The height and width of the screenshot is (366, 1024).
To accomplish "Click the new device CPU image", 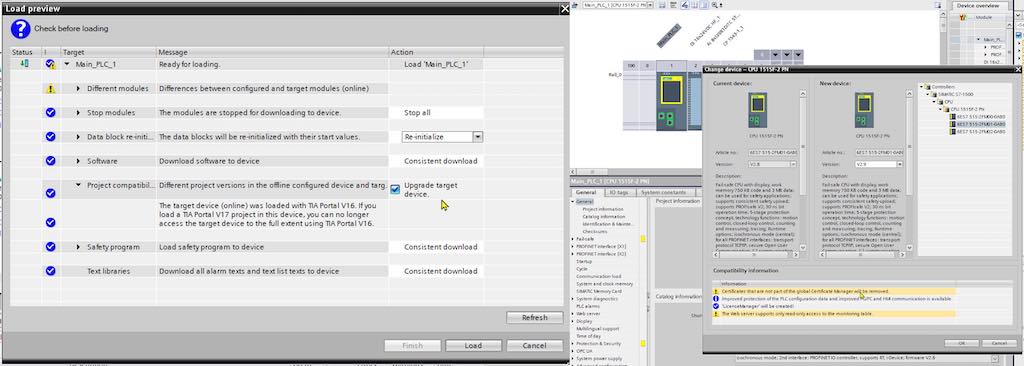I will (x=864, y=110).
